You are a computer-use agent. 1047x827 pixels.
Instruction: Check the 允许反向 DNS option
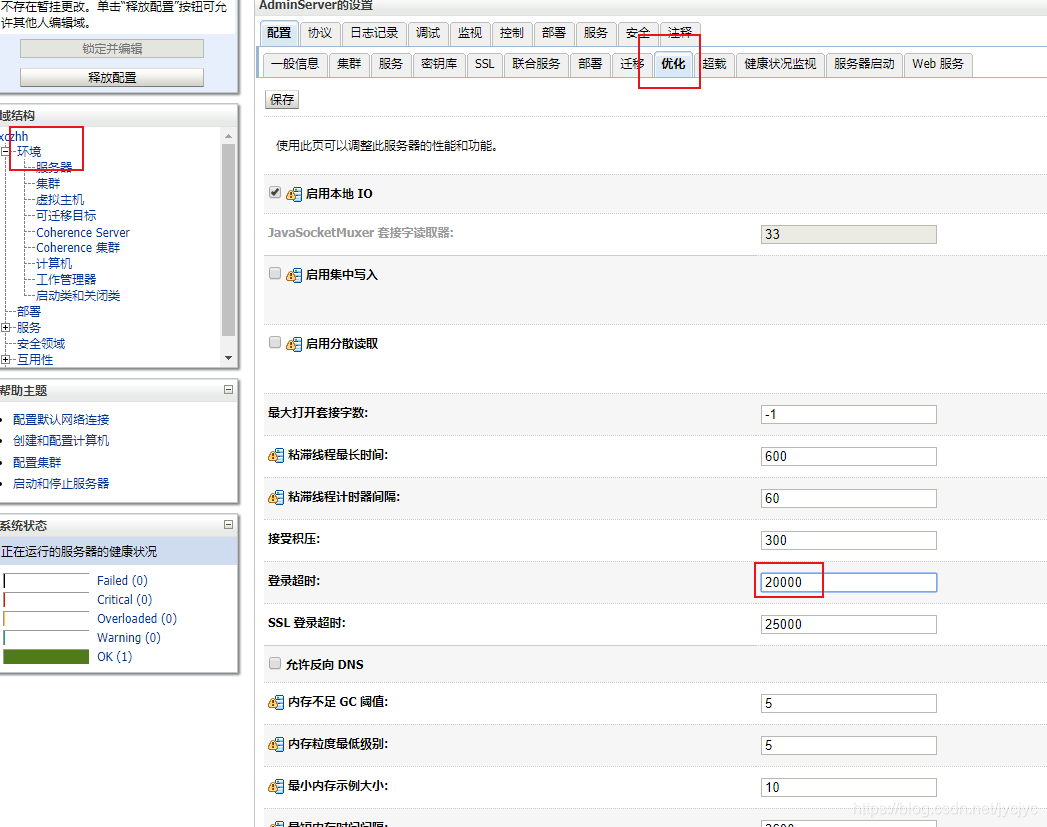(x=274, y=663)
